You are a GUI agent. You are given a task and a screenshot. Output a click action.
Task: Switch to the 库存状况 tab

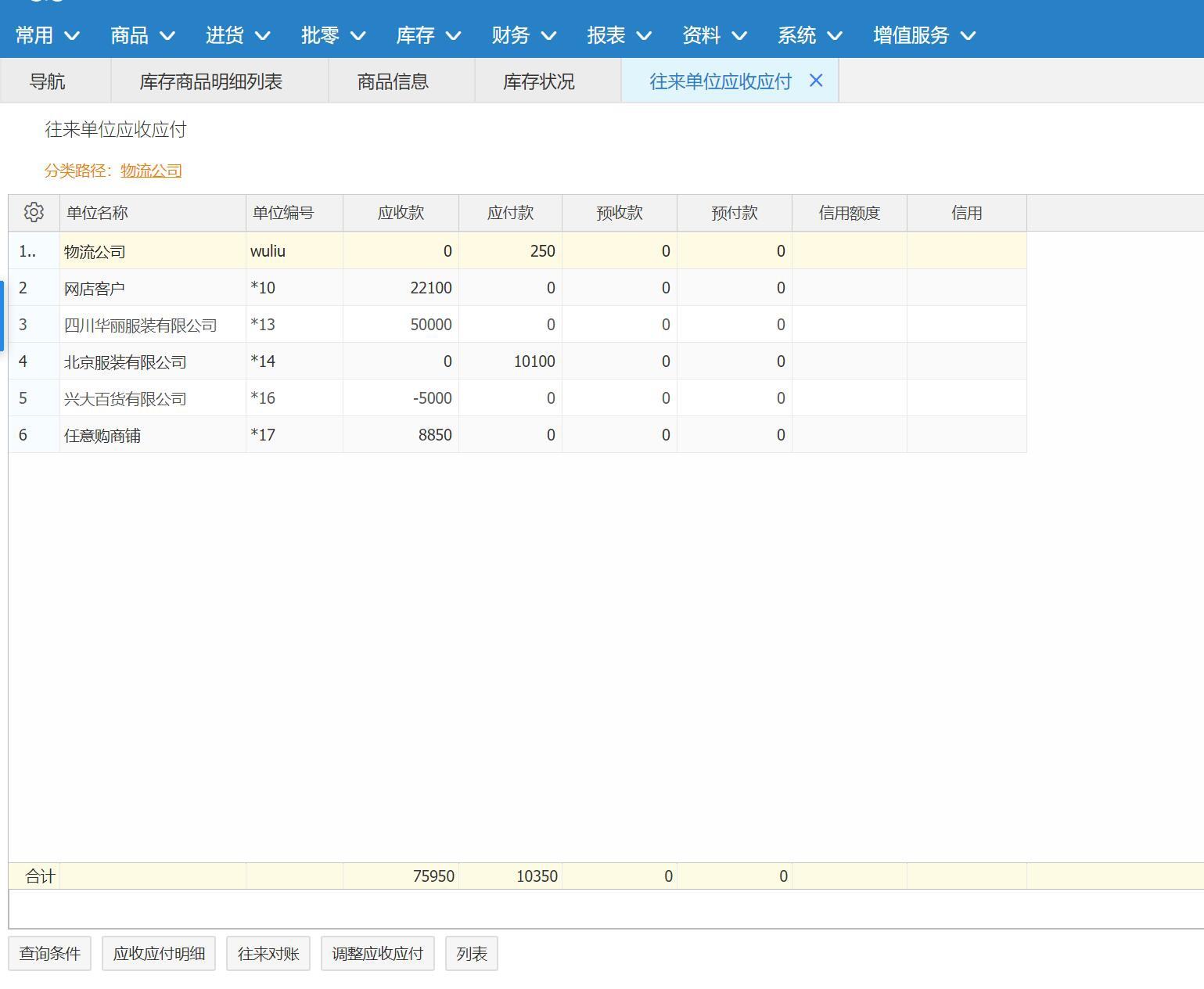(x=538, y=81)
